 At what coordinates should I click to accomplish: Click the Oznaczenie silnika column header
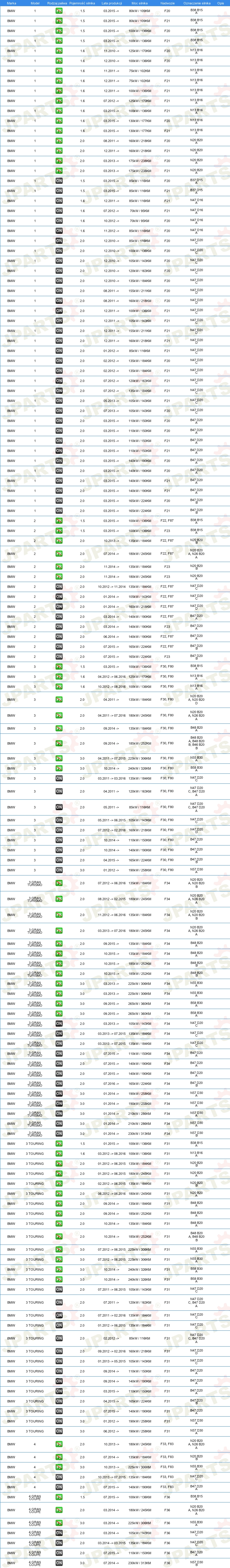[196, 3]
